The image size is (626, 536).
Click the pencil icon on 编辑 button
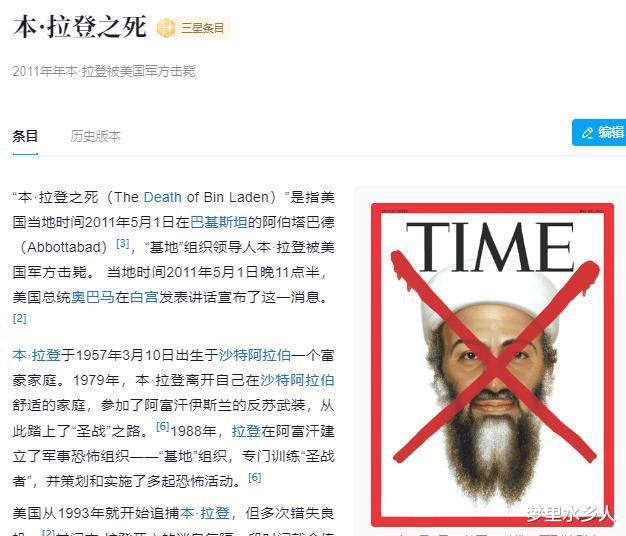tap(587, 133)
